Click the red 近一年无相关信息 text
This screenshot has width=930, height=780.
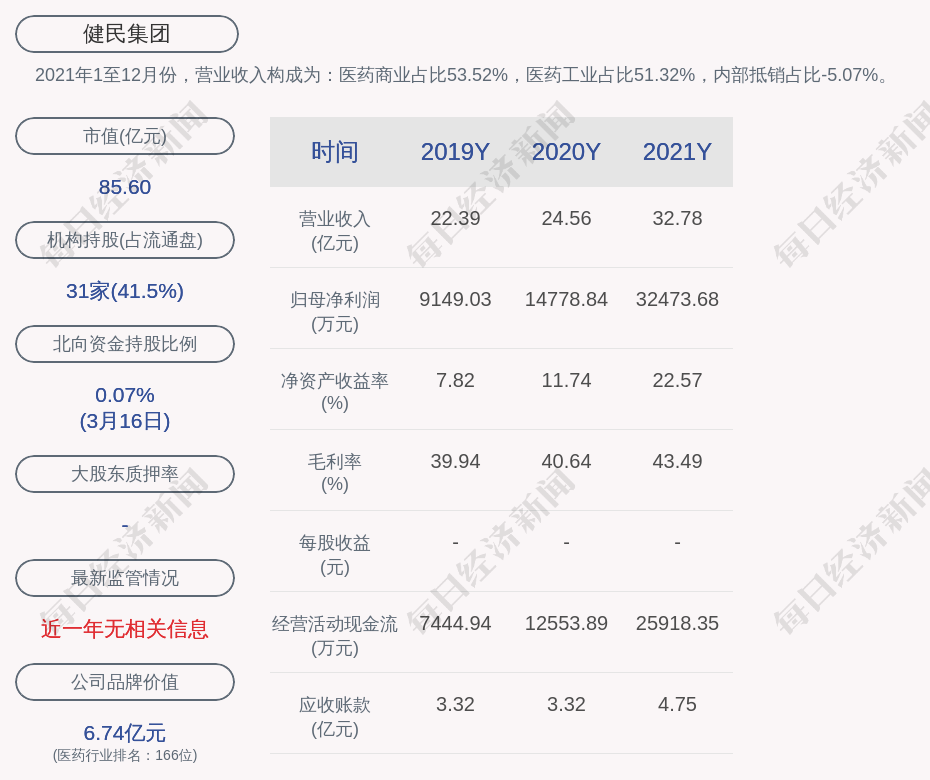[x=125, y=629]
